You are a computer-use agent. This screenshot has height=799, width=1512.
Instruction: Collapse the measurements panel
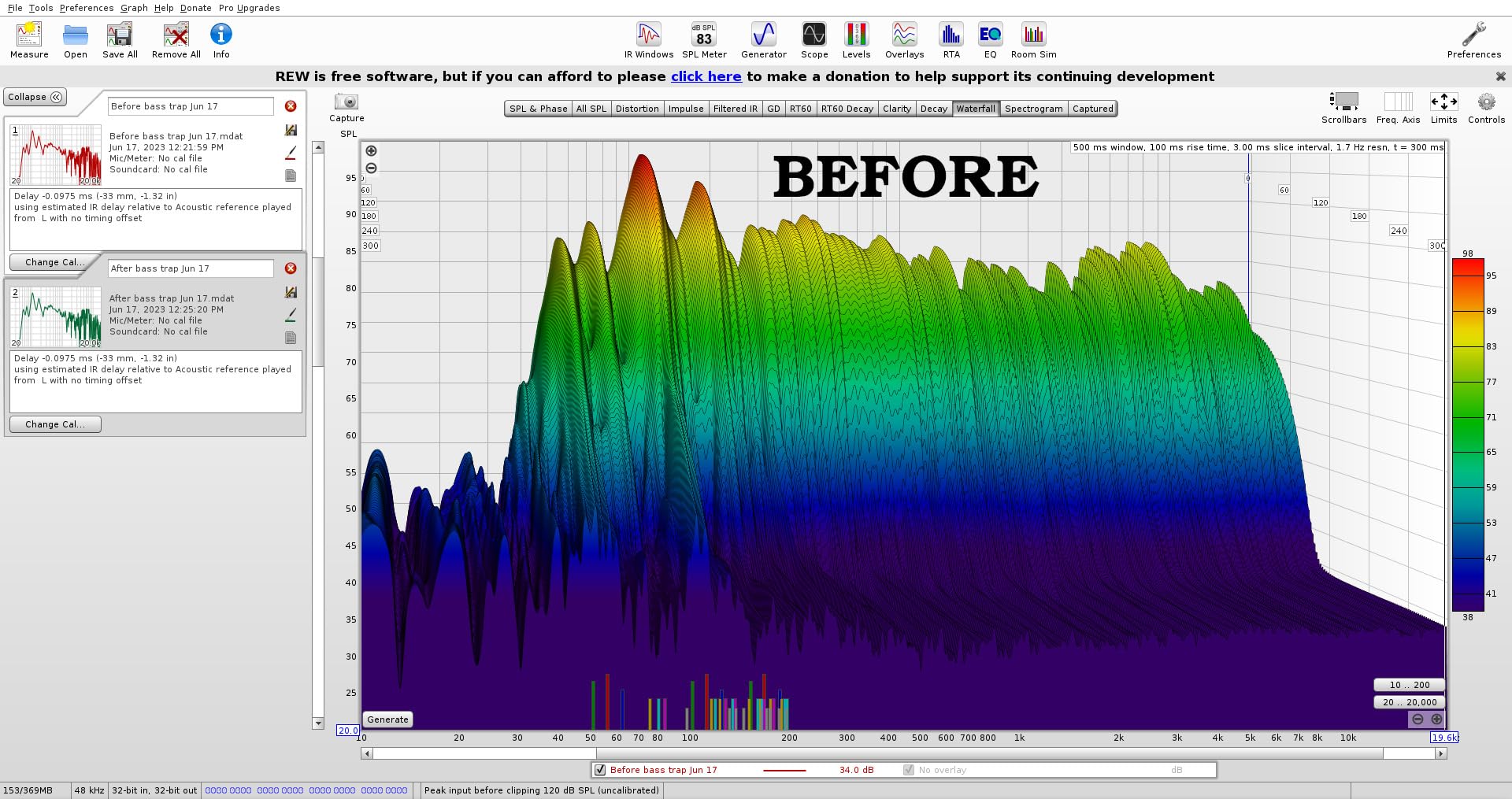coord(35,97)
